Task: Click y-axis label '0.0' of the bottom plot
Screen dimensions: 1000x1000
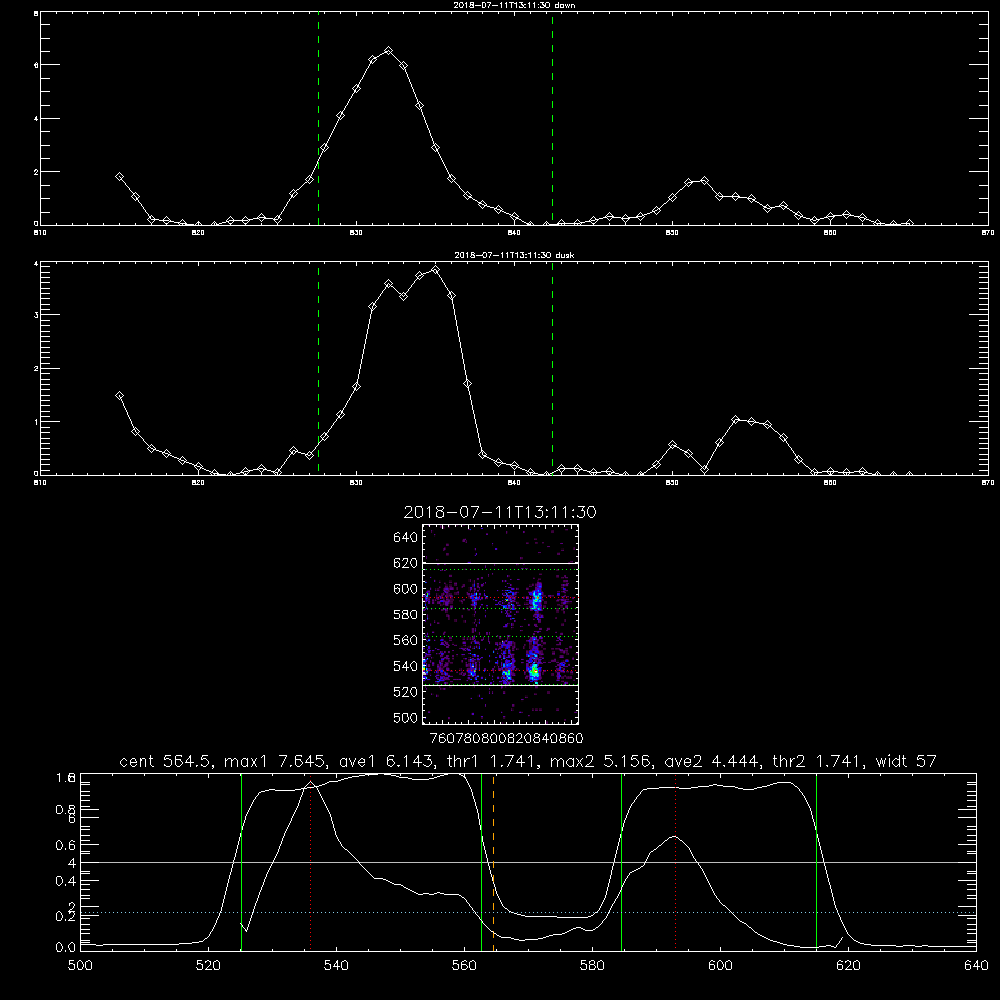Action: pyautogui.click(x=66, y=948)
